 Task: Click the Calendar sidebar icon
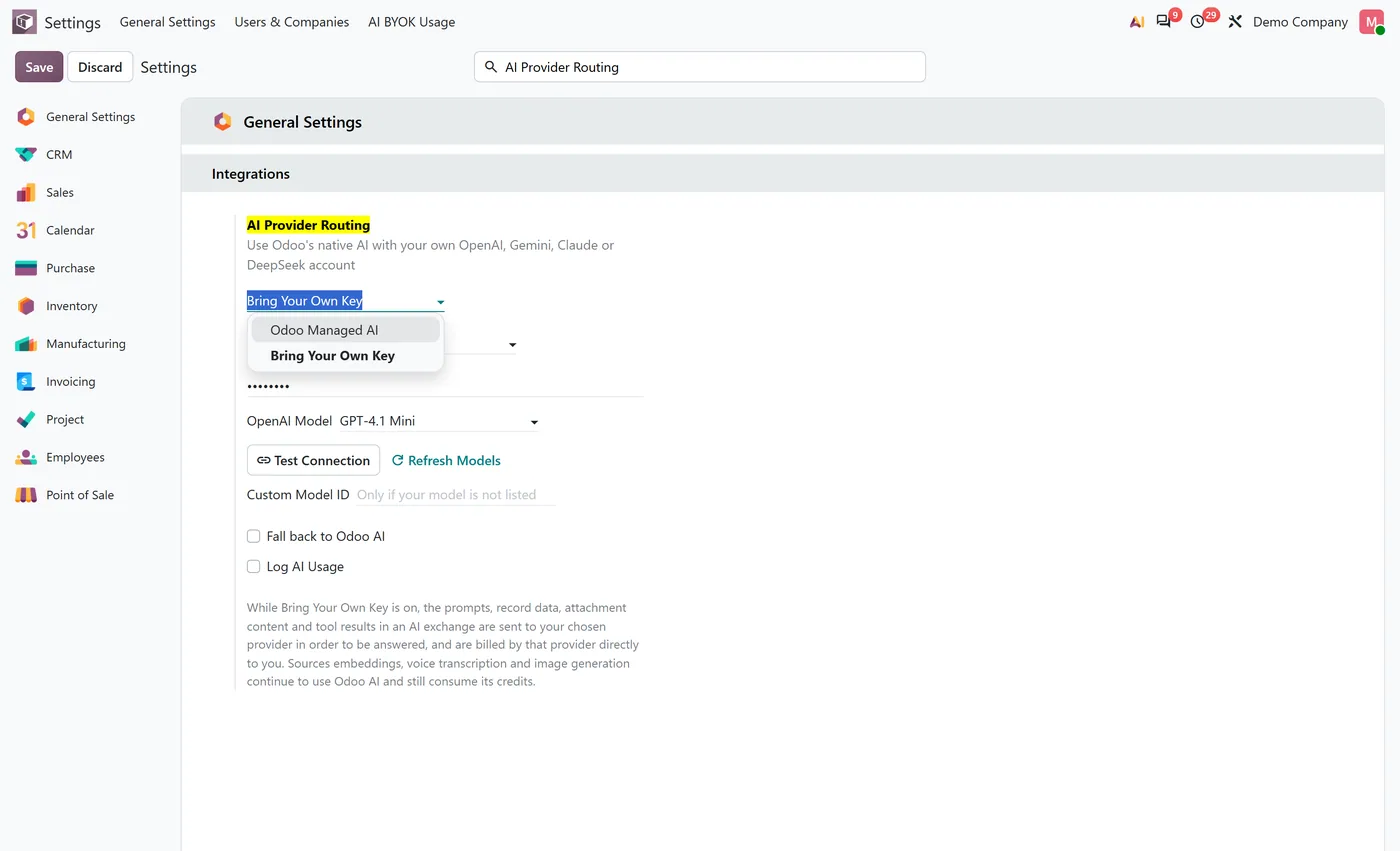pos(26,231)
